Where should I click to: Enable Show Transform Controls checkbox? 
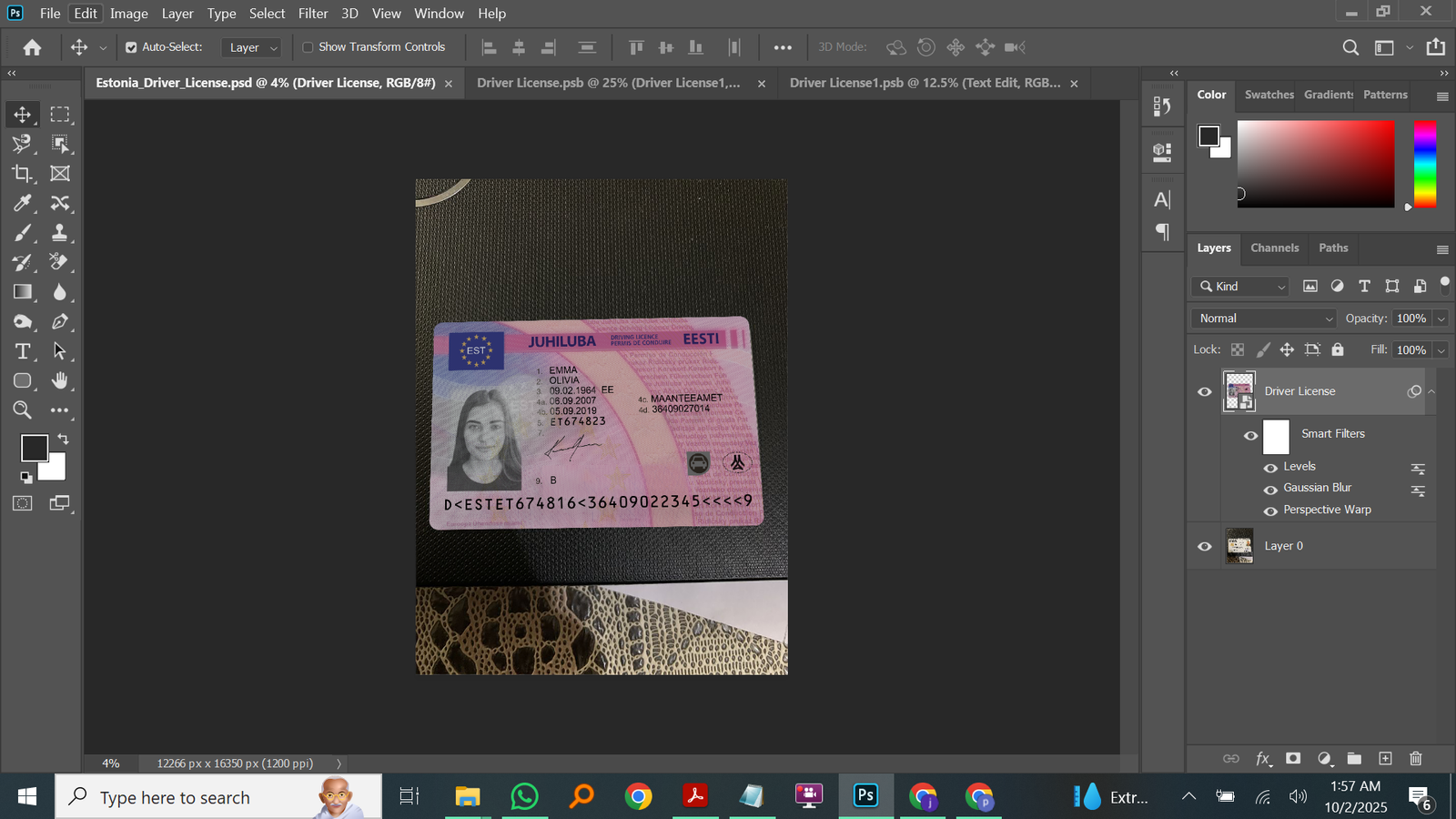(x=308, y=47)
